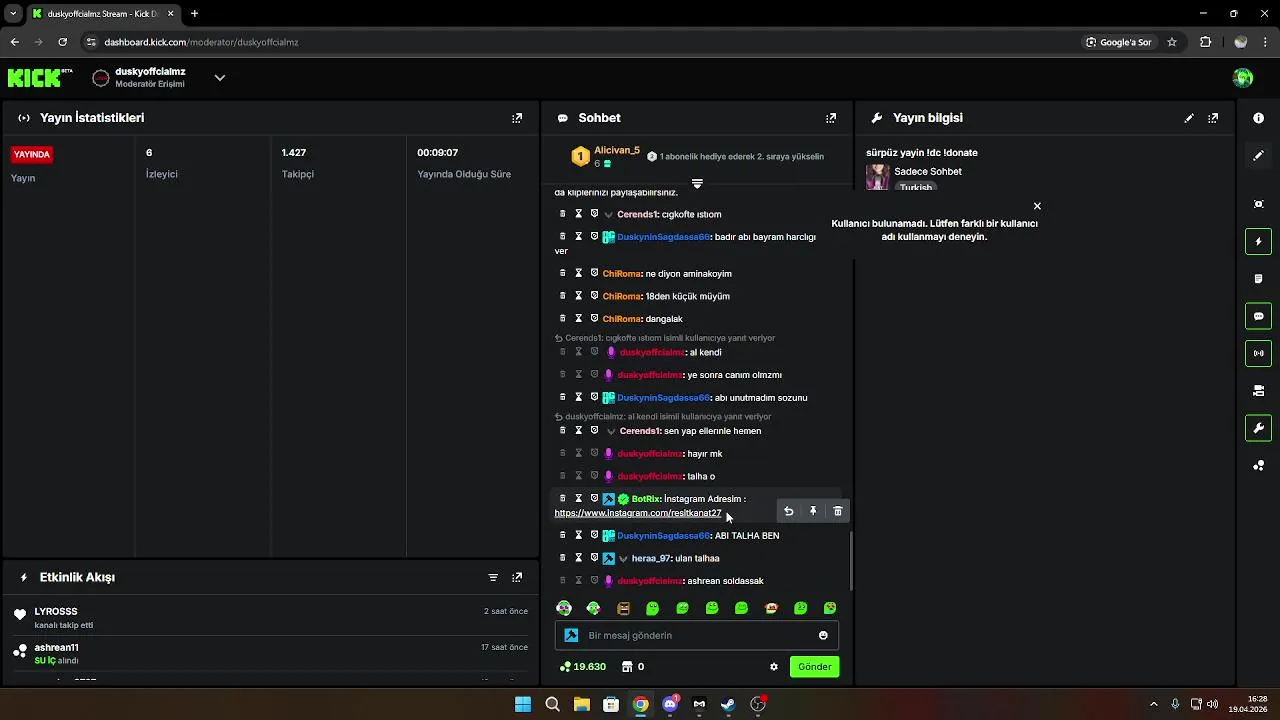Focus the Bir mesaj gönderin input field
The image size is (1280, 720).
pos(697,635)
